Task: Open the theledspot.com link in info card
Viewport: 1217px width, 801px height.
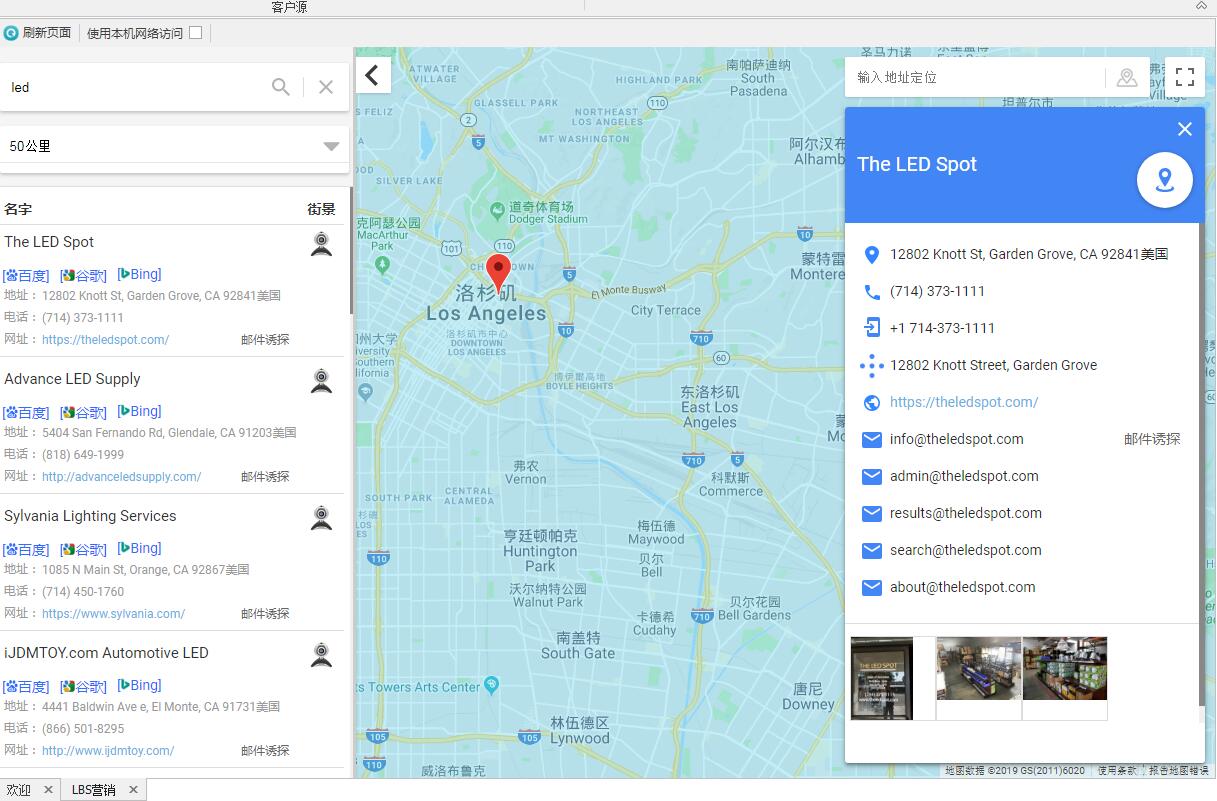Action: click(x=964, y=402)
